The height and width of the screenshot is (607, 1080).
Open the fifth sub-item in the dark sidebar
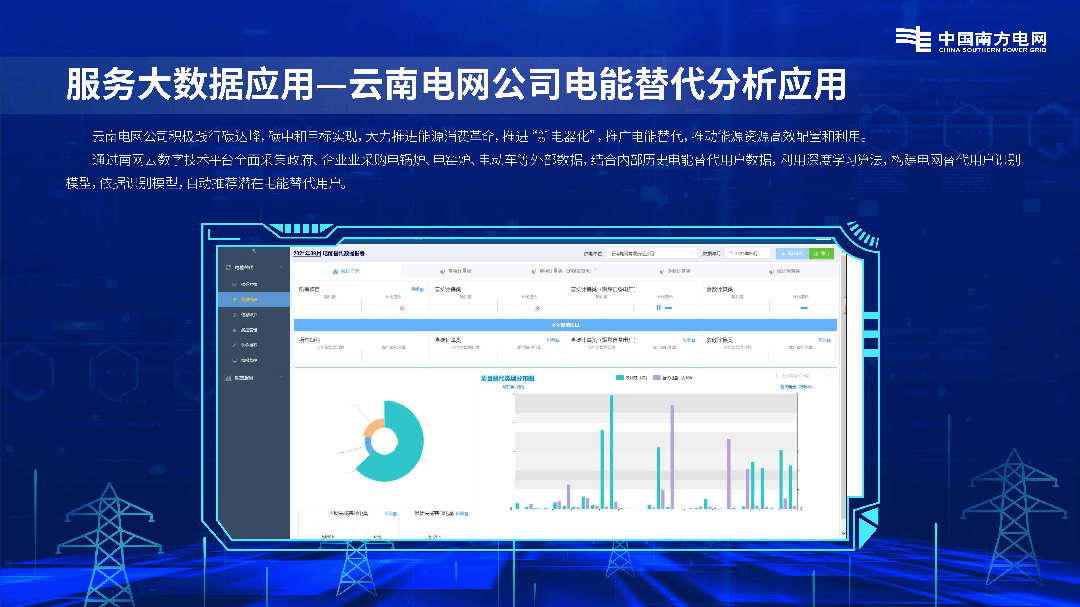point(253,345)
